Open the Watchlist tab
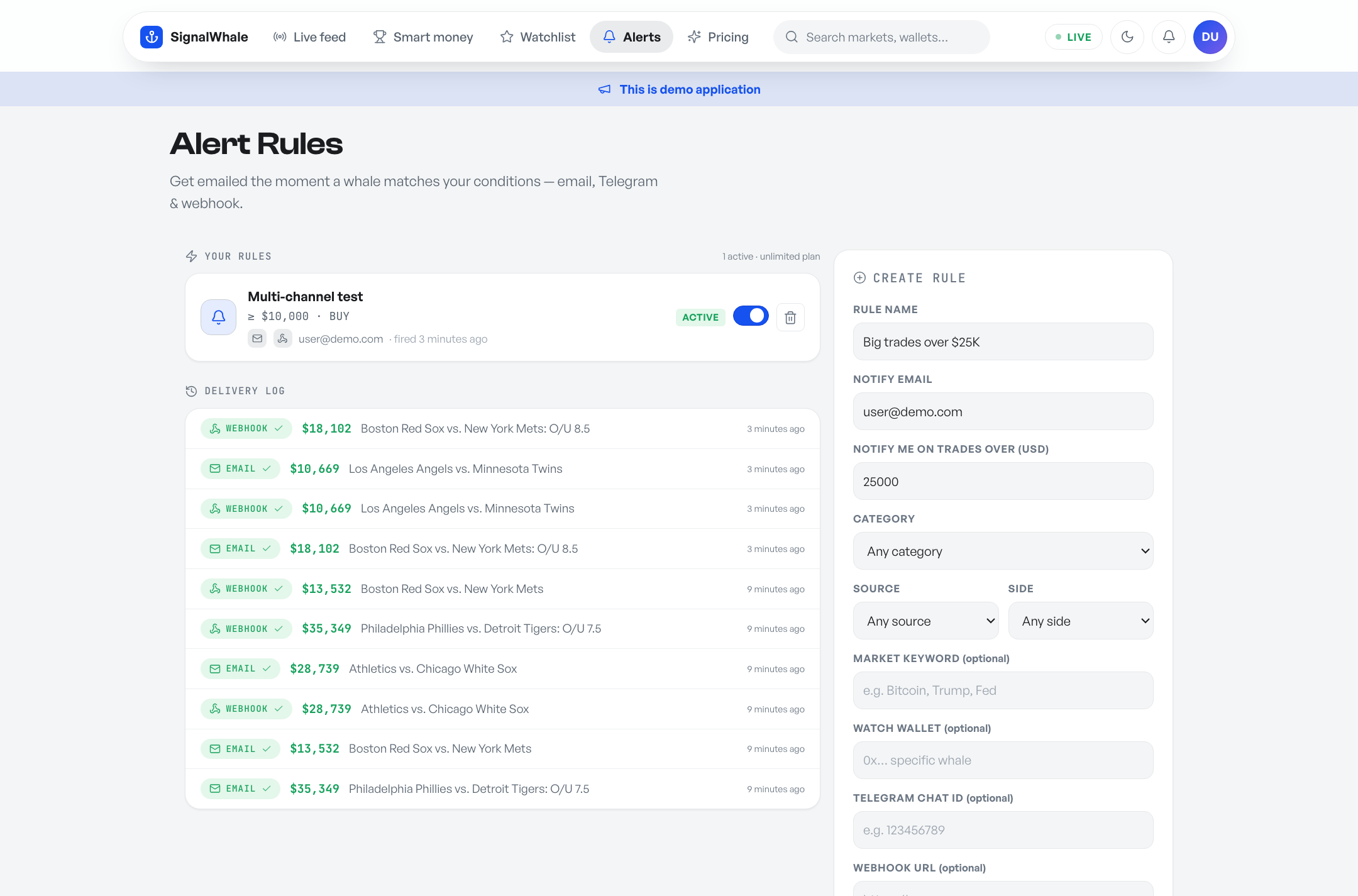1358x896 pixels. click(538, 37)
